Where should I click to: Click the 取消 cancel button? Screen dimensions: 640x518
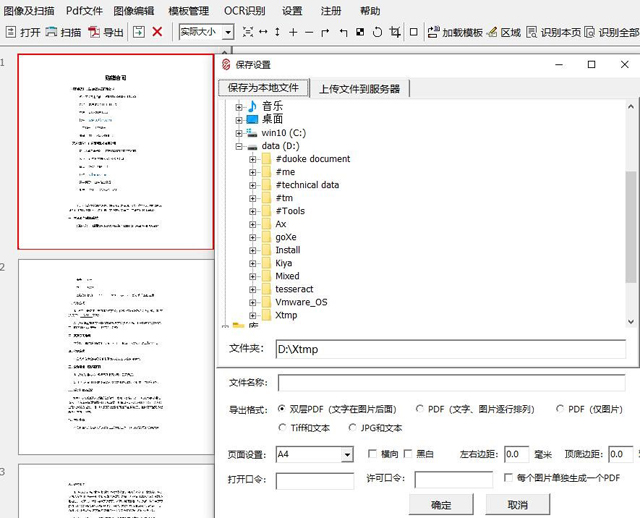click(x=518, y=505)
